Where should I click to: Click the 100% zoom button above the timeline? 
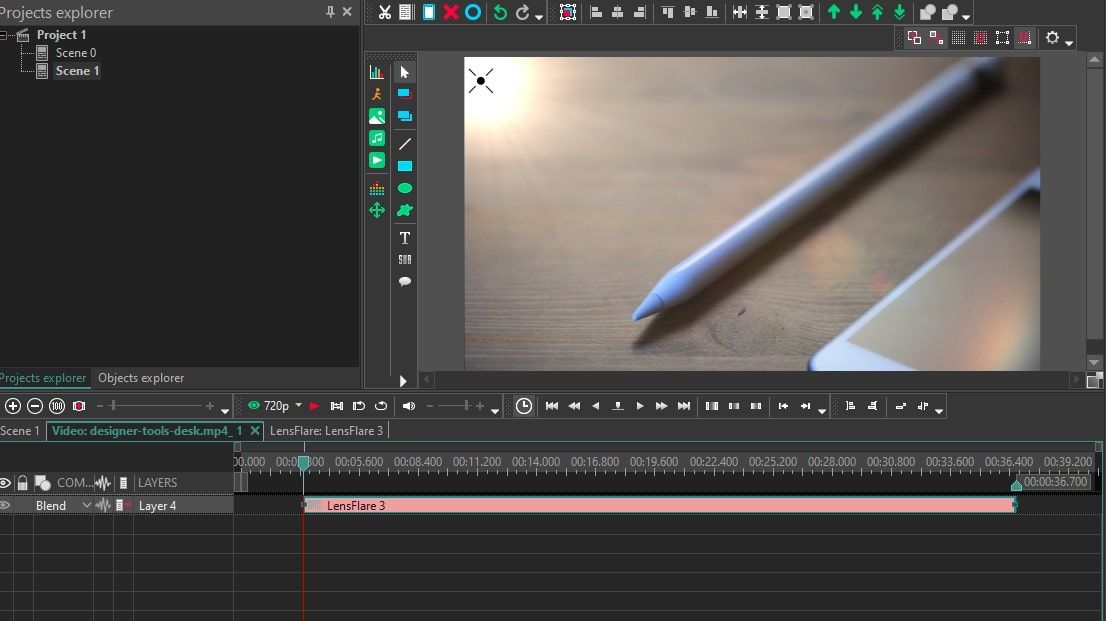pos(57,406)
